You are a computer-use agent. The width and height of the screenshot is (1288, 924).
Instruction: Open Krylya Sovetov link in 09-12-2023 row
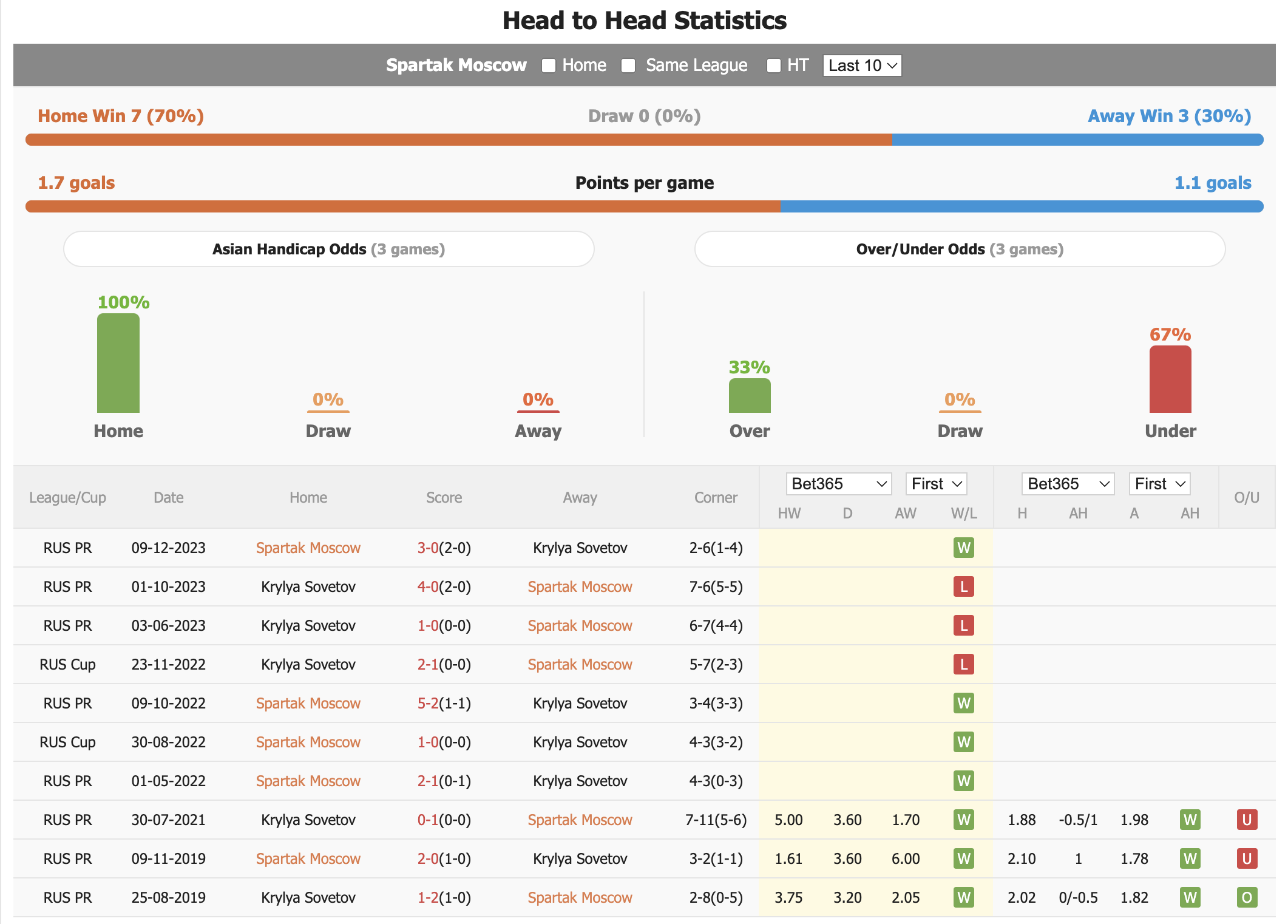click(x=580, y=548)
